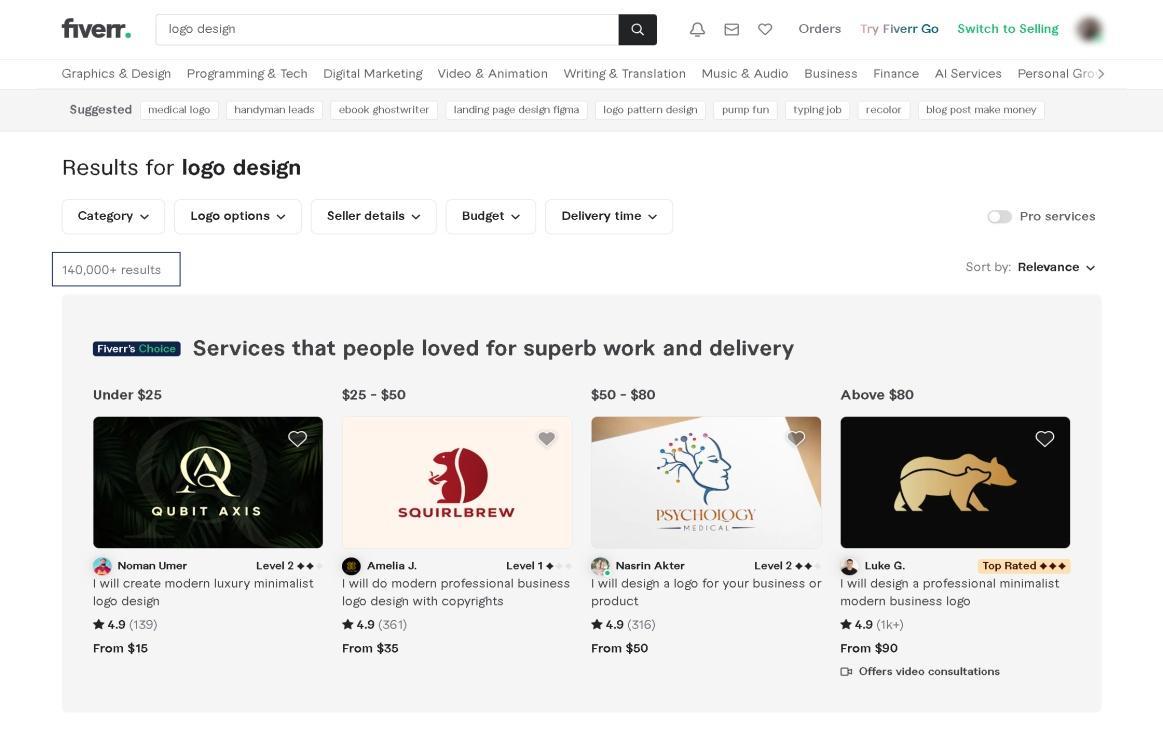Viewport: 1163px width, 744px height.
Task: Open the Graphics & Design category
Action: point(116,74)
